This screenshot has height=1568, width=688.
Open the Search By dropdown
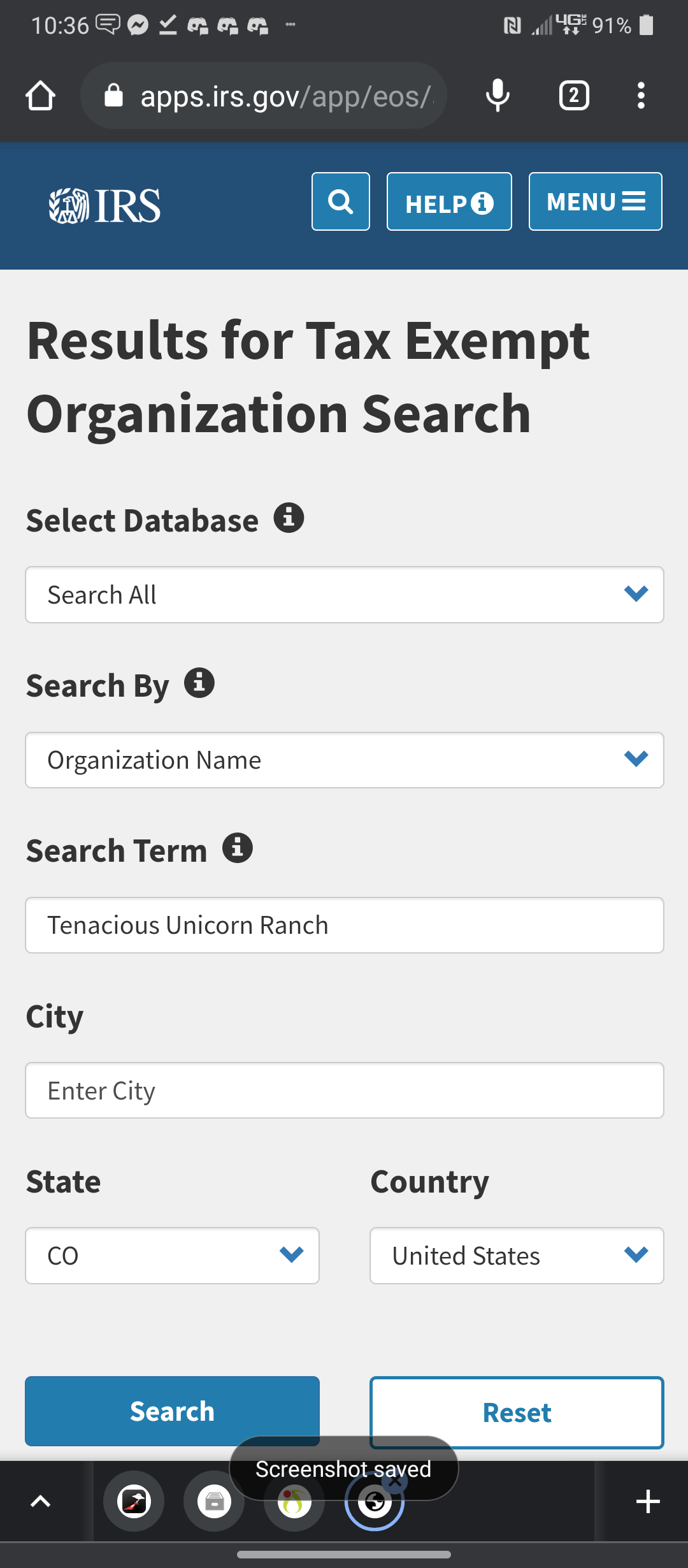(x=345, y=760)
